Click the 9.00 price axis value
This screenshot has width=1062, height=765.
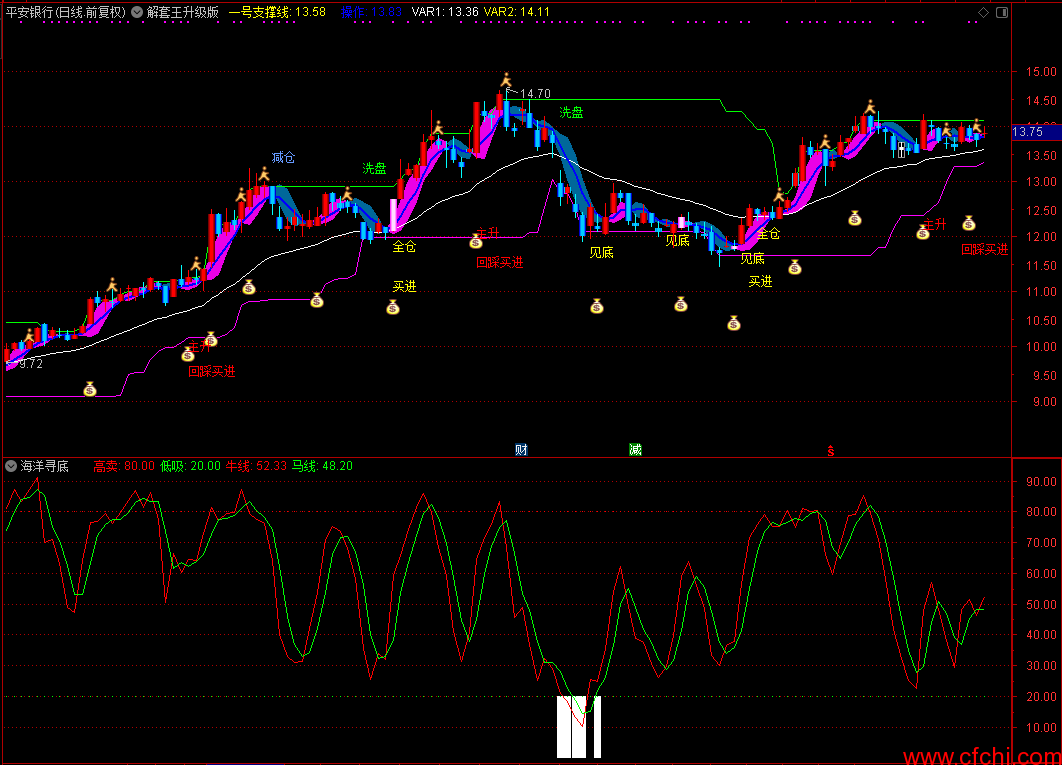(1044, 402)
